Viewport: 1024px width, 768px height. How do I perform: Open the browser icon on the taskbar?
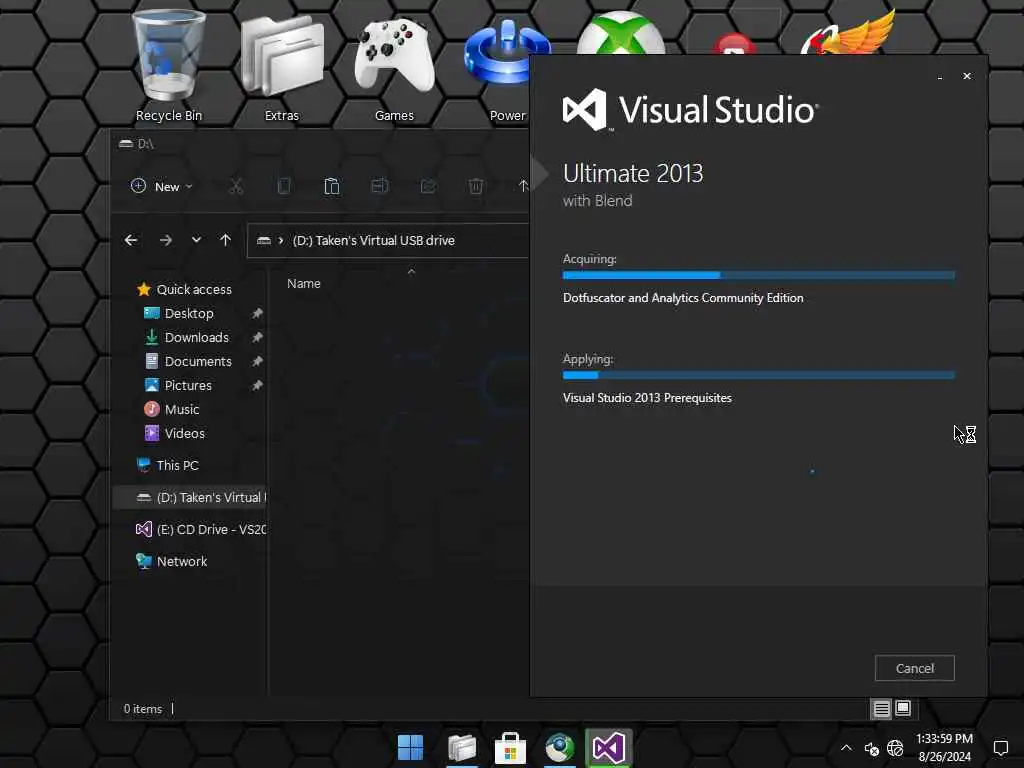click(x=559, y=748)
